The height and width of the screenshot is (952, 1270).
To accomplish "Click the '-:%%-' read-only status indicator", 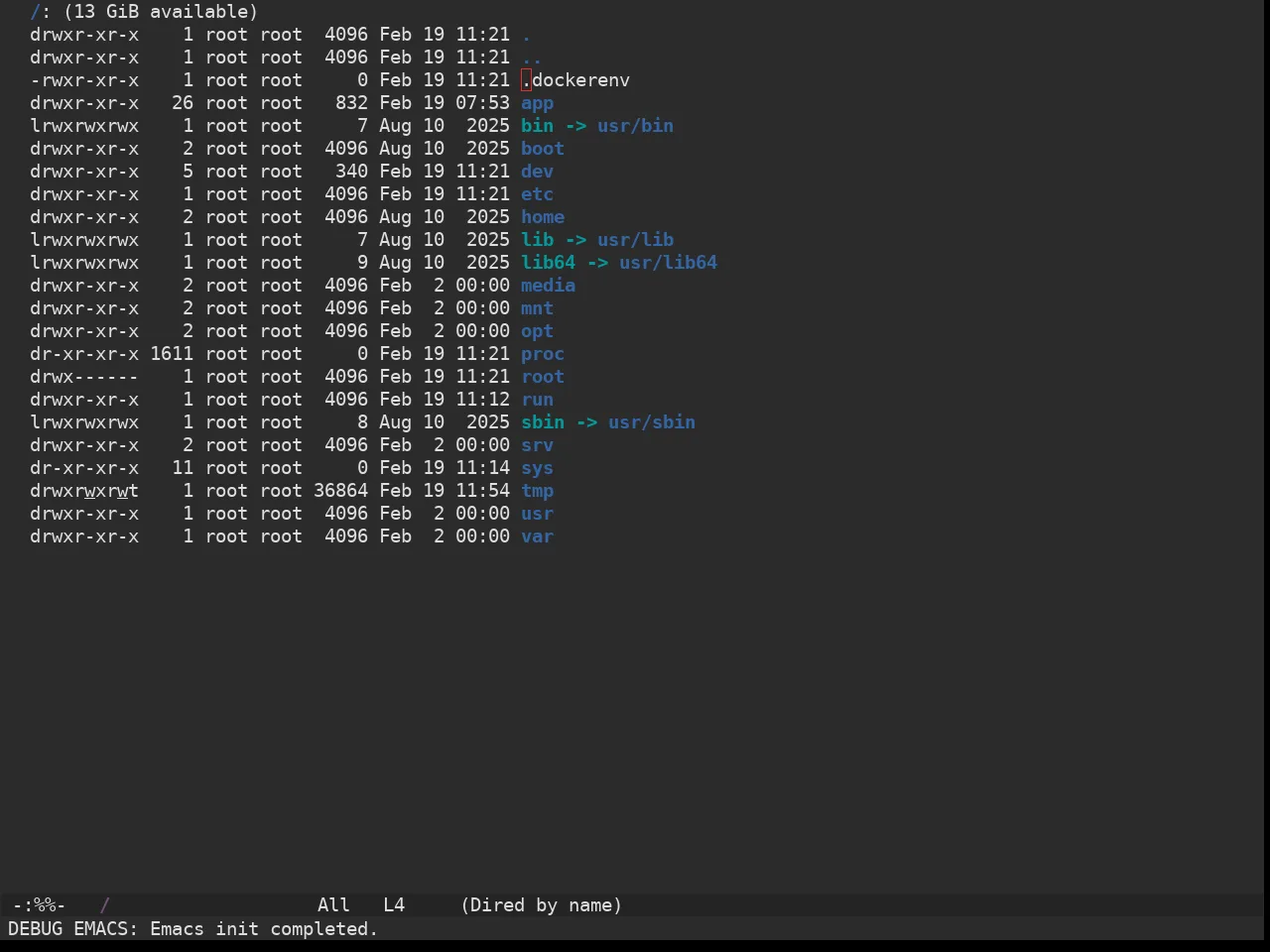I will pyautogui.click(x=40, y=905).
